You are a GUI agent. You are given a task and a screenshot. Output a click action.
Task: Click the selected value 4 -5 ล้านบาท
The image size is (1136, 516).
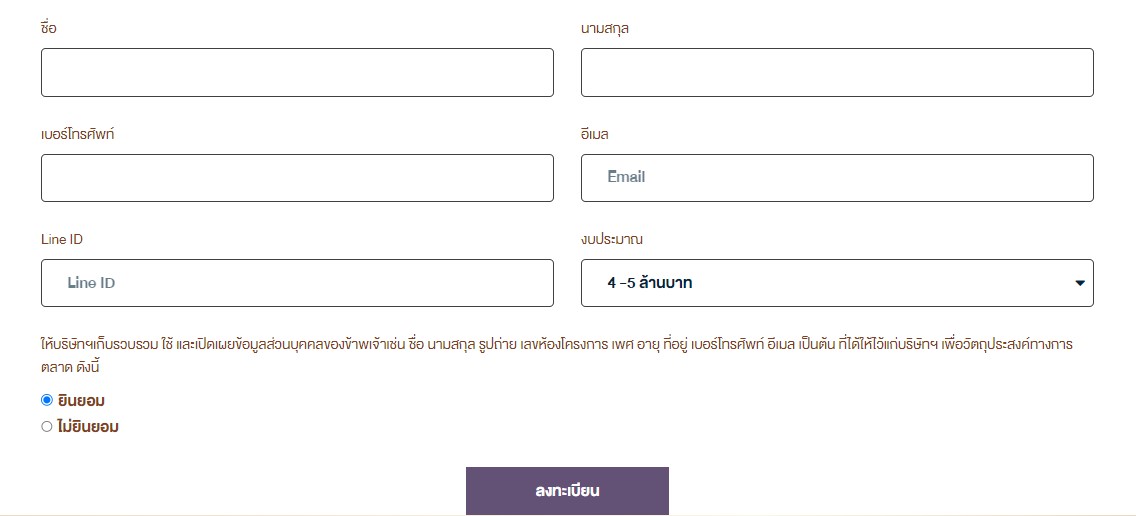[x=649, y=283]
